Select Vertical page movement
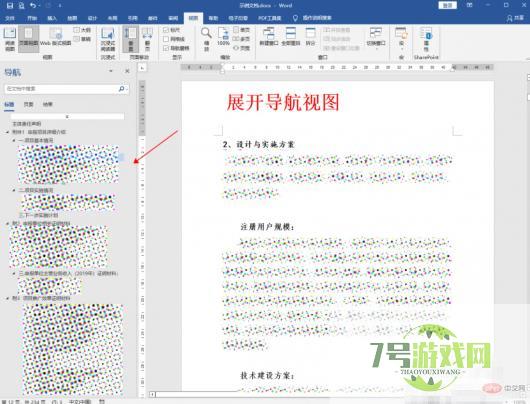This screenshot has width=530, height=404. click(130, 39)
